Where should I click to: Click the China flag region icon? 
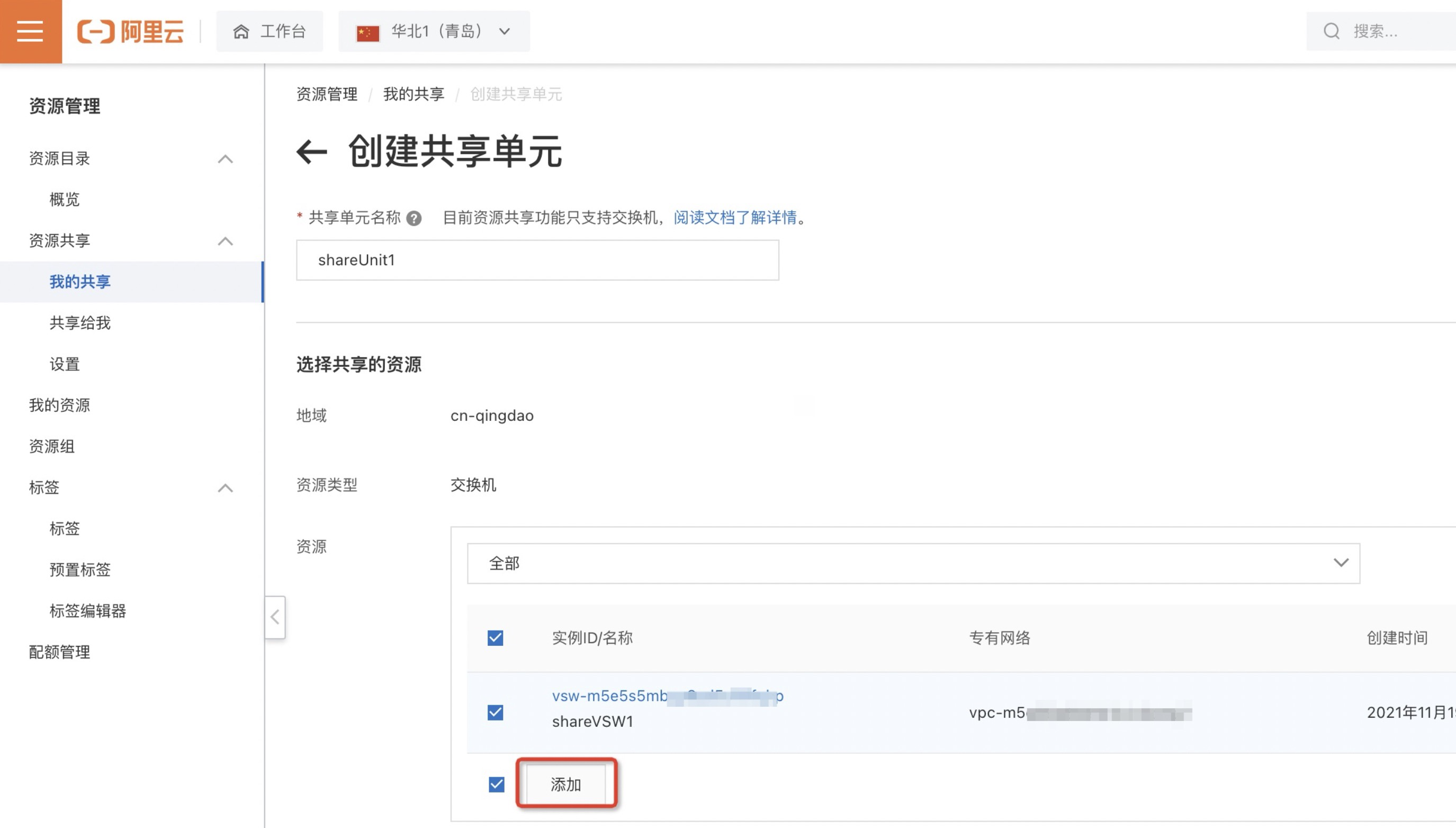(x=367, y=32)
